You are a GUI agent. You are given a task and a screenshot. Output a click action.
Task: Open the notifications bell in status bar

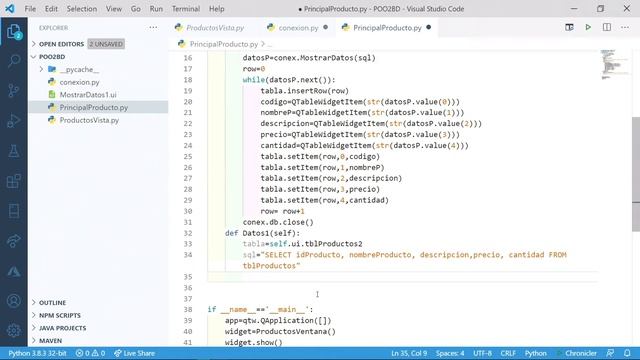pyautogui.click(x=627, y=353)
